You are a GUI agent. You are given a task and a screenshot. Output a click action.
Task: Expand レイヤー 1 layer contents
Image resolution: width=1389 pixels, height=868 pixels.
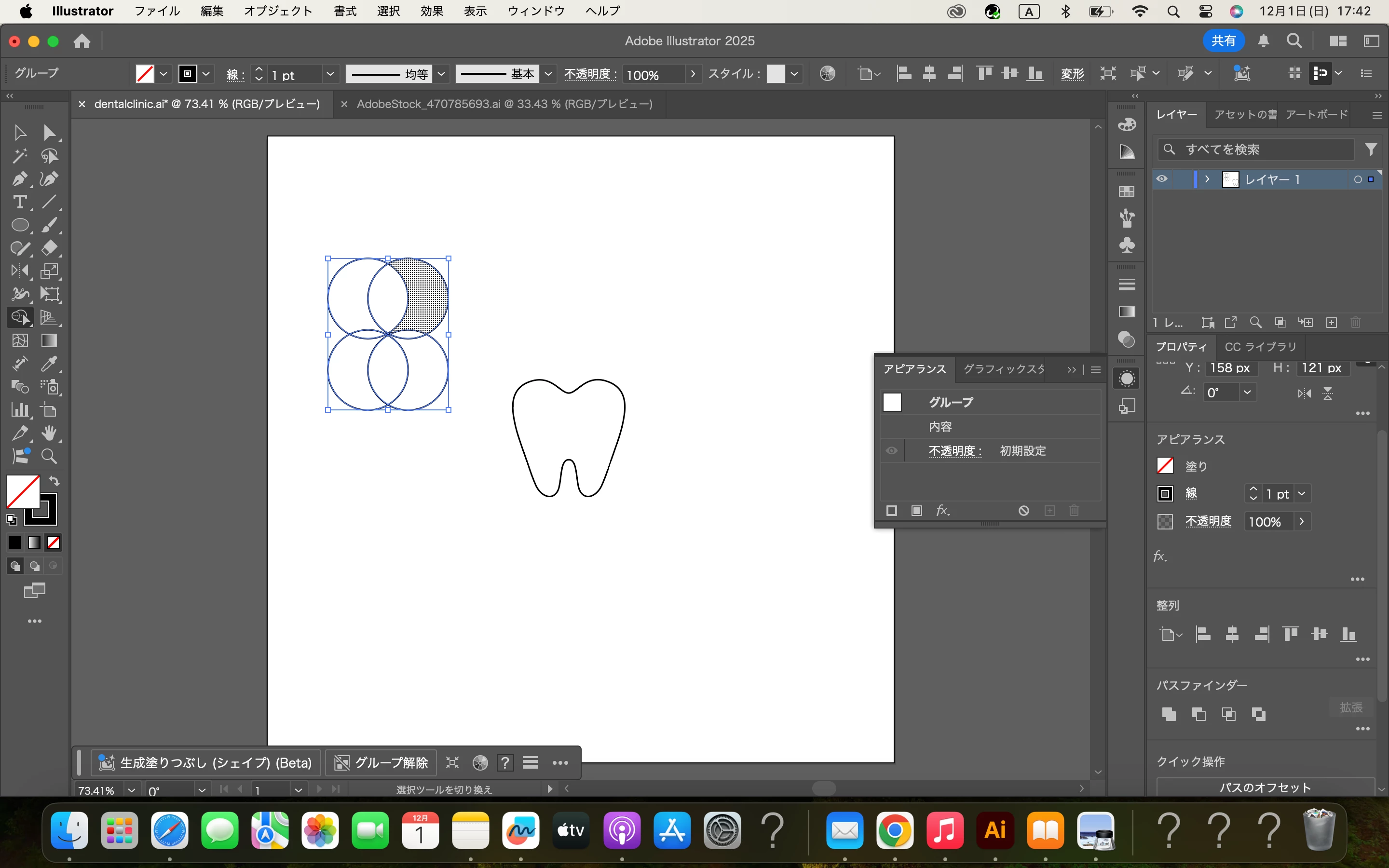[x=1207, y=179]
